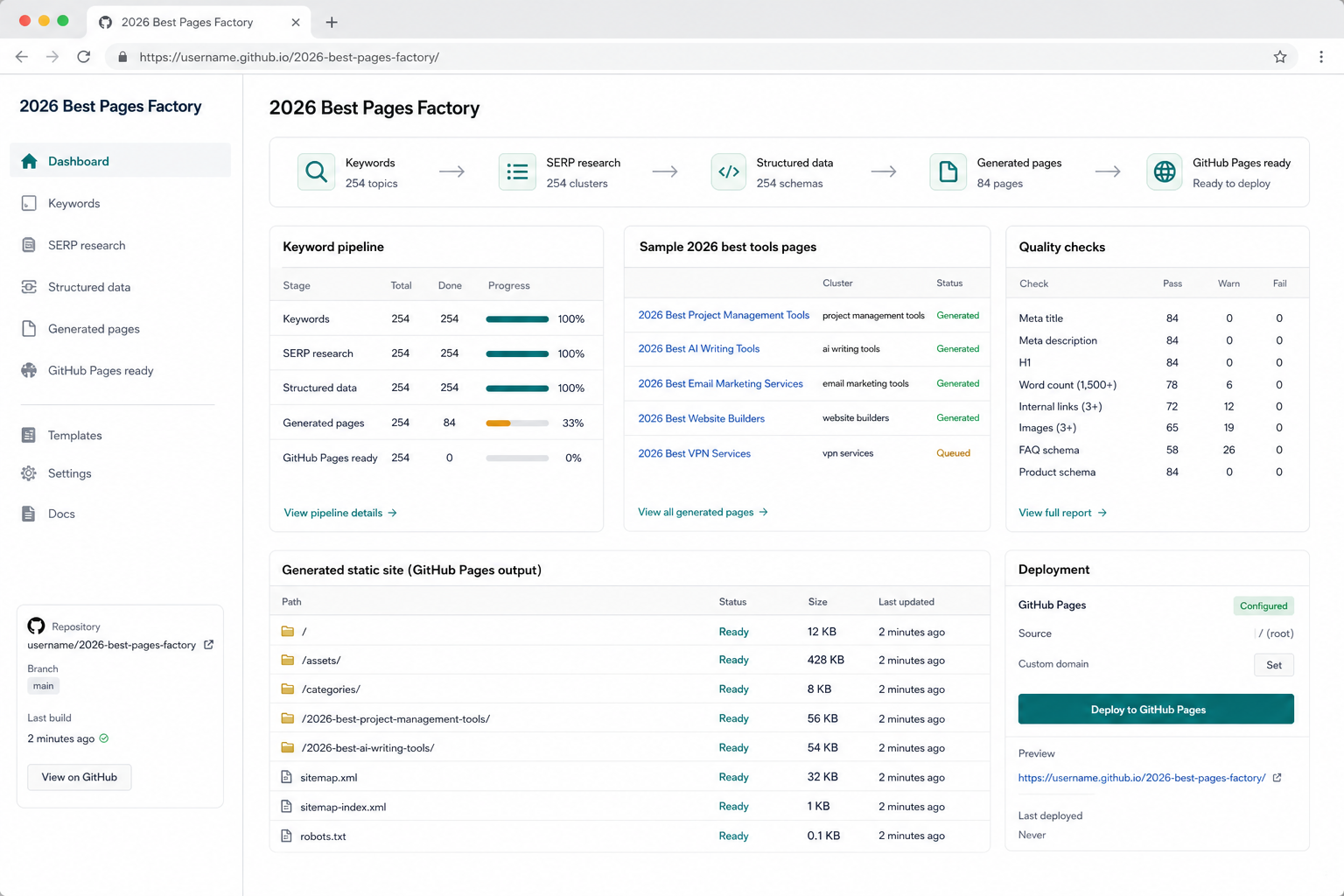Click the Settings gear icon

(29, 473)
